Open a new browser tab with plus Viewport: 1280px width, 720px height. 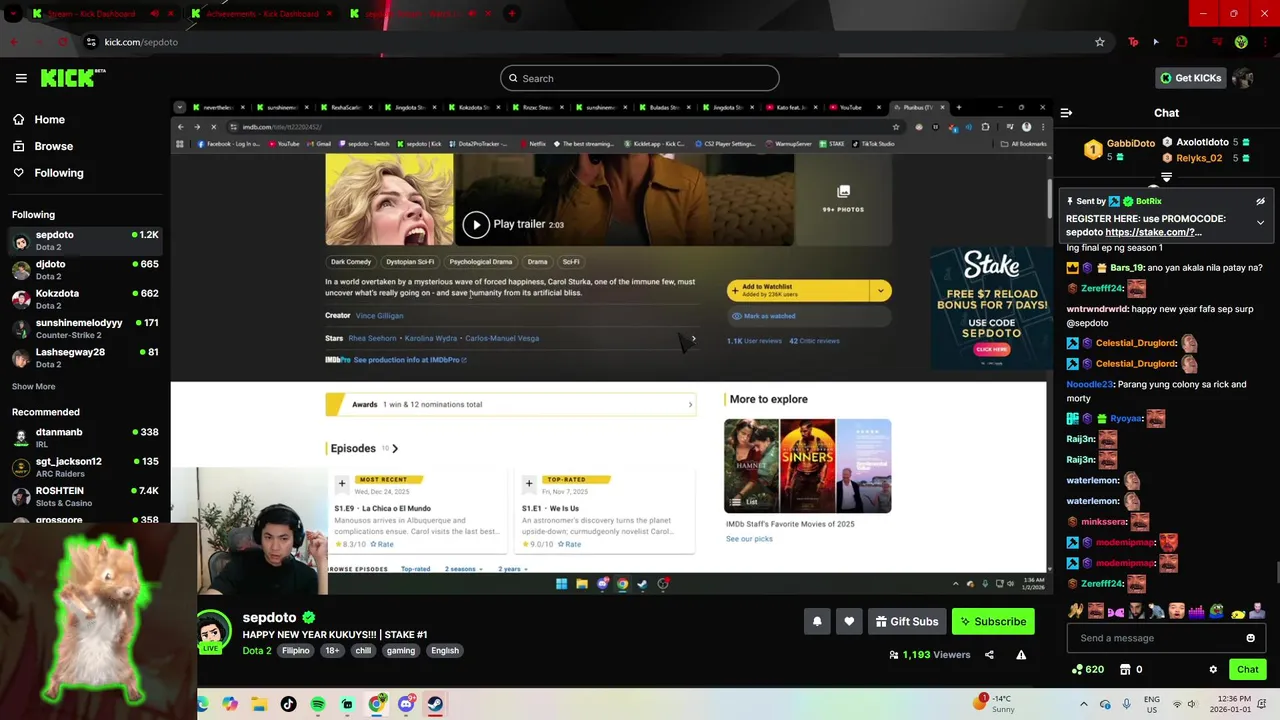(511, 14)
